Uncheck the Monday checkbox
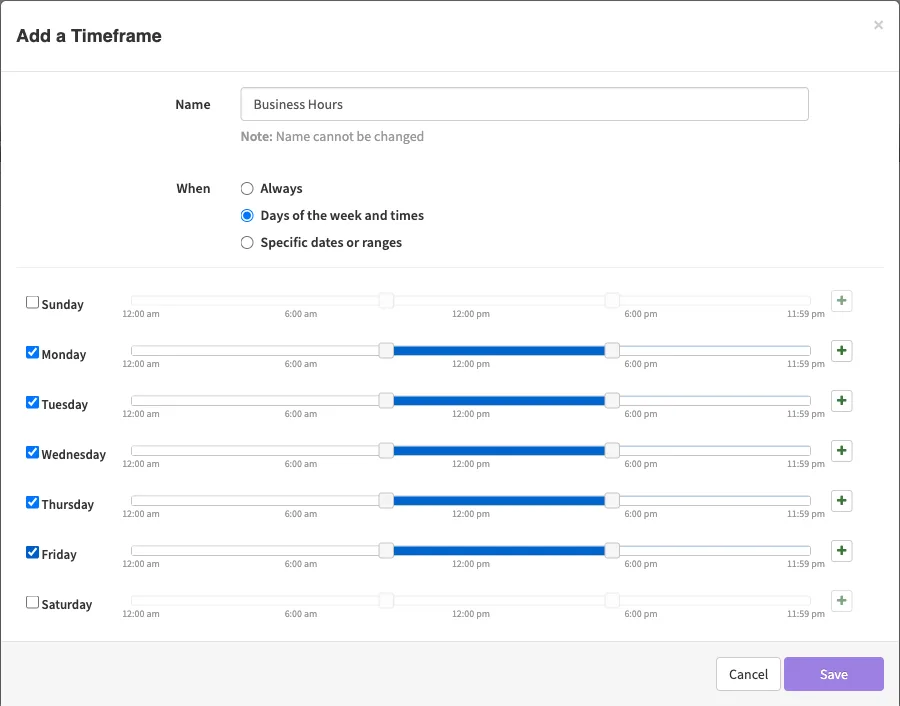The height and width of the screenshot is (706, 900). (33, 352)
